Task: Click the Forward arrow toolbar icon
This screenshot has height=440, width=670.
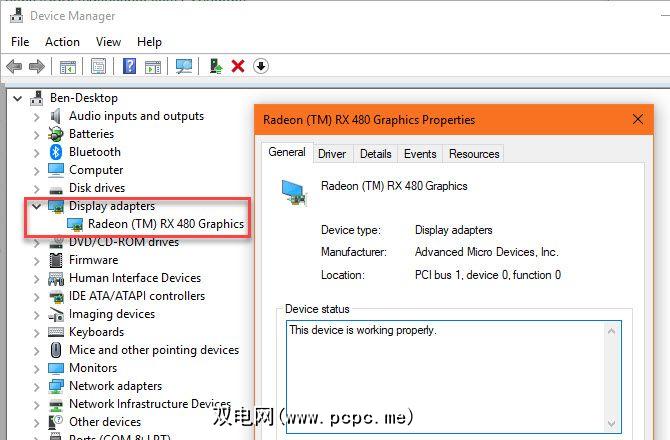Action: pos(37,66)
